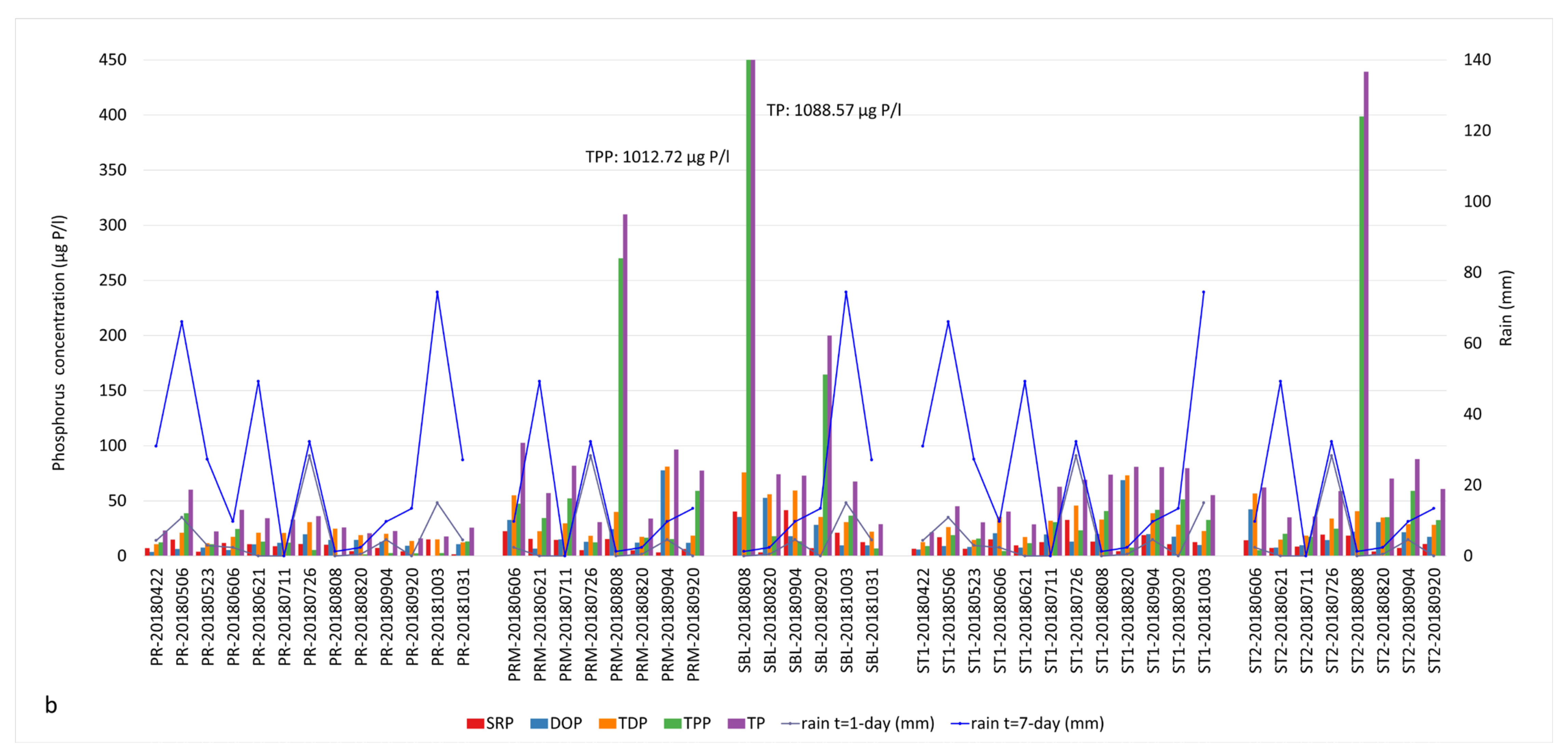This screenshot has height=756, width=1568.
Task: Click the 450 tick on left axis
Action: tap(112, 60)
